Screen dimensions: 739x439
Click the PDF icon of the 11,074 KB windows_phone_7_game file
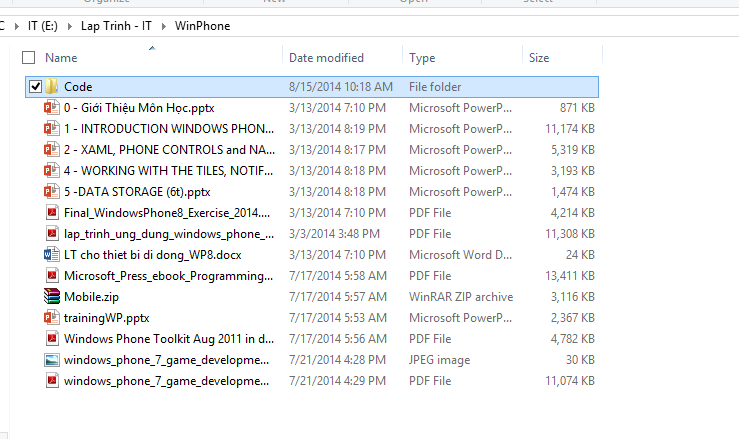coord(52,381)
